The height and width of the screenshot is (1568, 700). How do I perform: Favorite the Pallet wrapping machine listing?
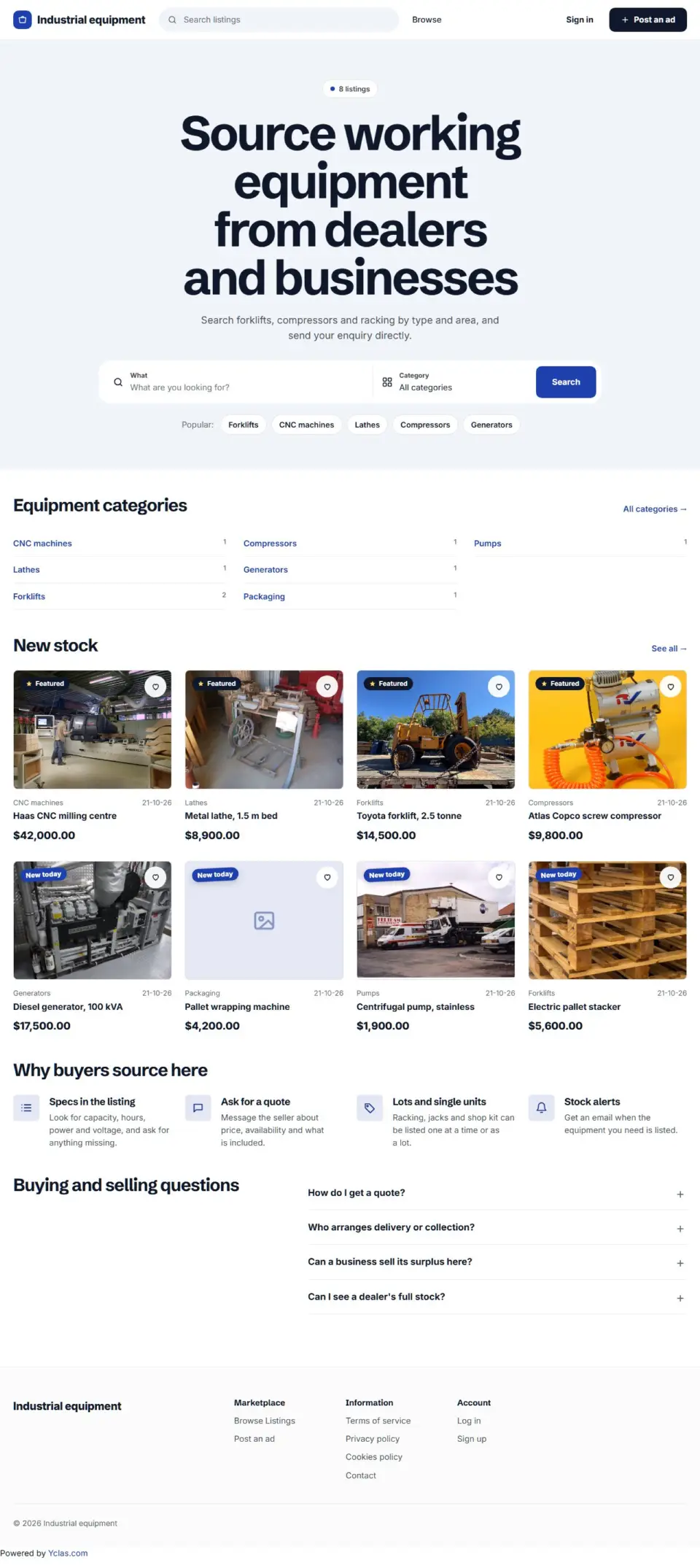click(327, 877)
